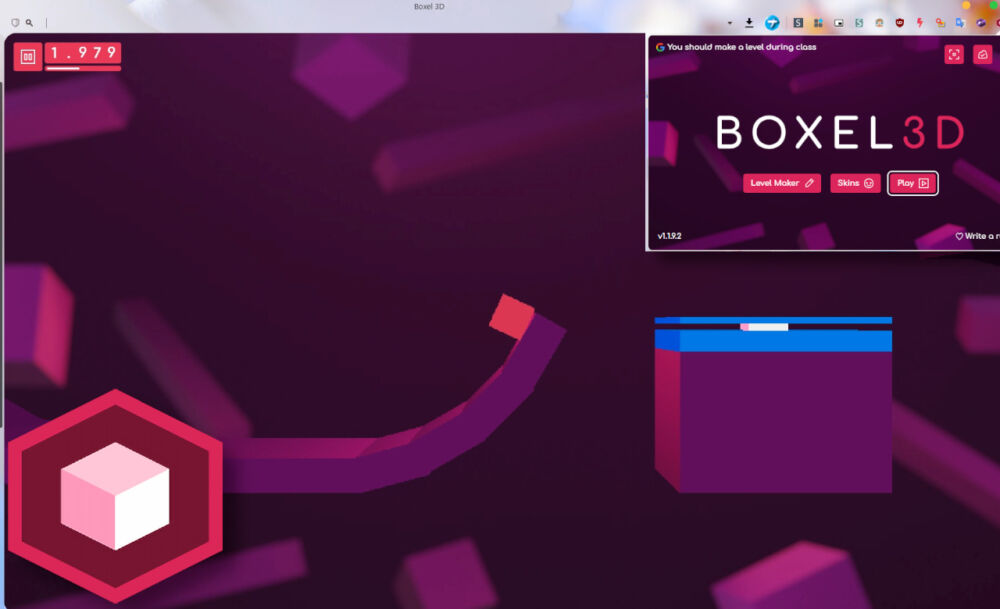Image resolution: width=1000 pixels, height=609 pixels.
Task: Open the Level Maker
Action: pos(781,183)
